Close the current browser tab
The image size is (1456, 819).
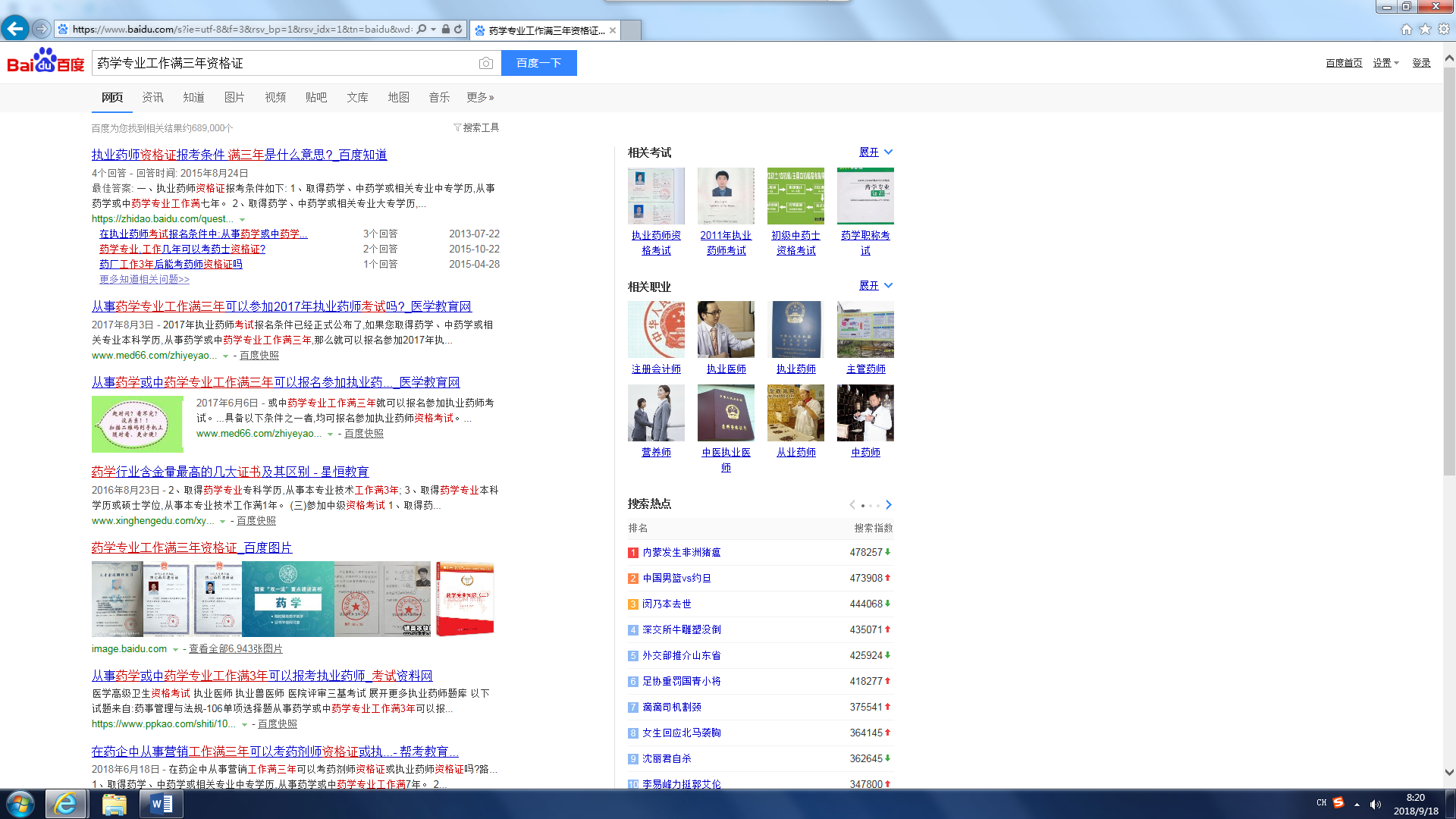(x=613, y=30)
